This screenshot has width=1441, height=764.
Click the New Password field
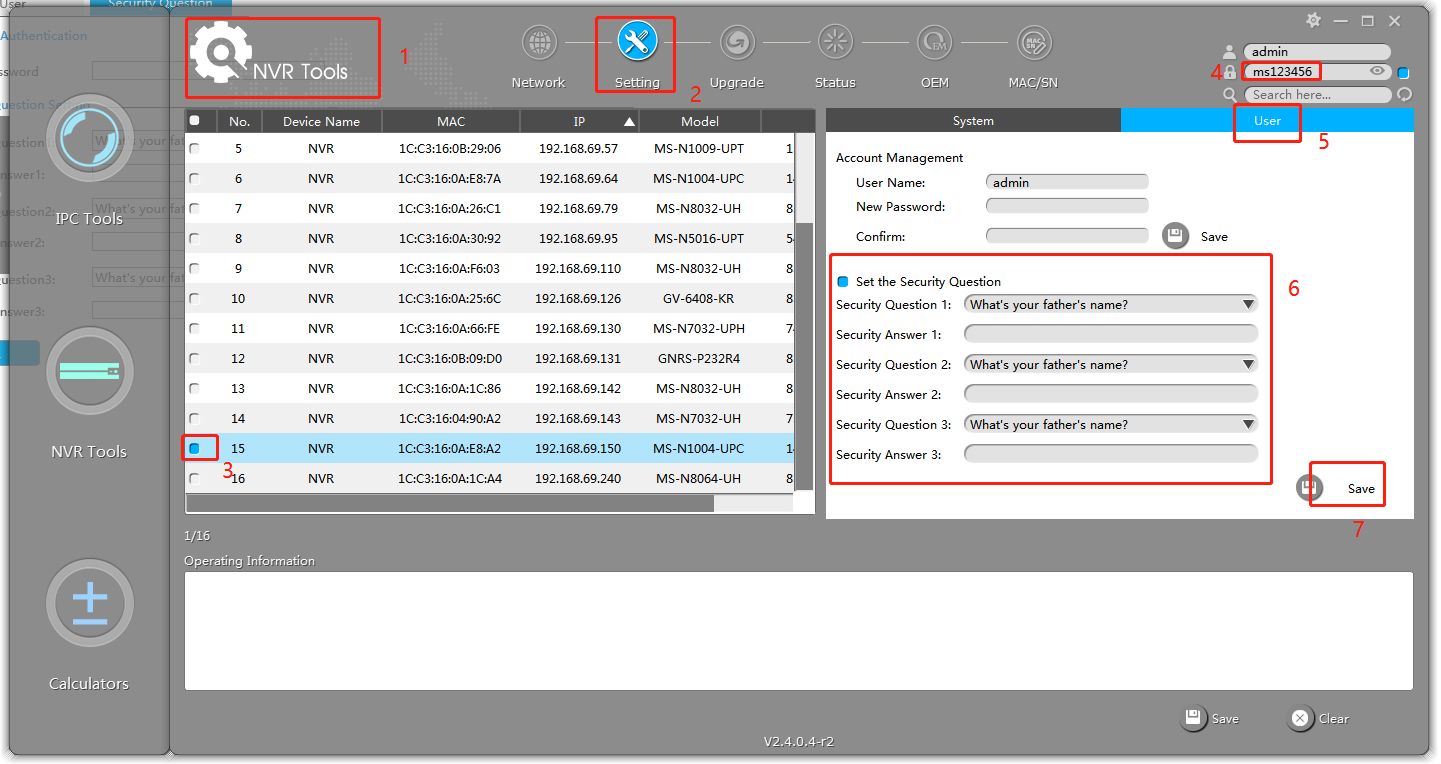coord(1067,206)
